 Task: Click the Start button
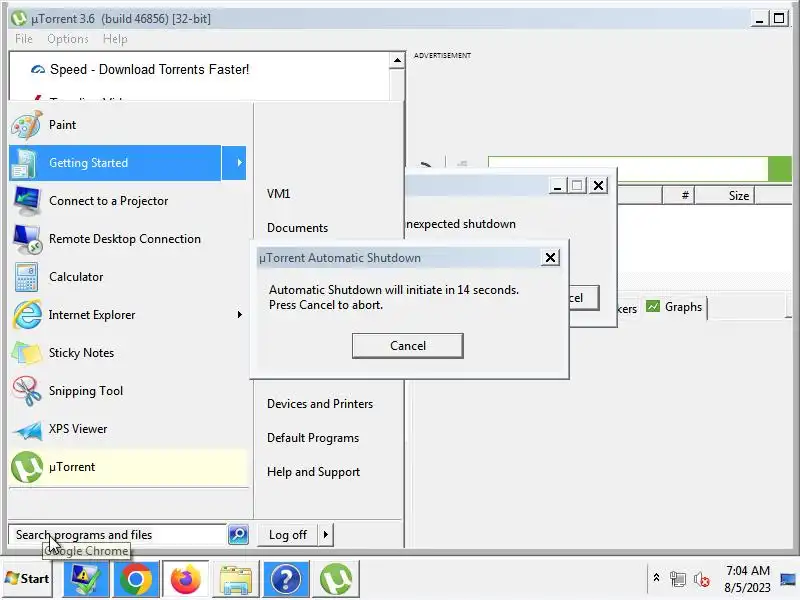click(27, 579)
